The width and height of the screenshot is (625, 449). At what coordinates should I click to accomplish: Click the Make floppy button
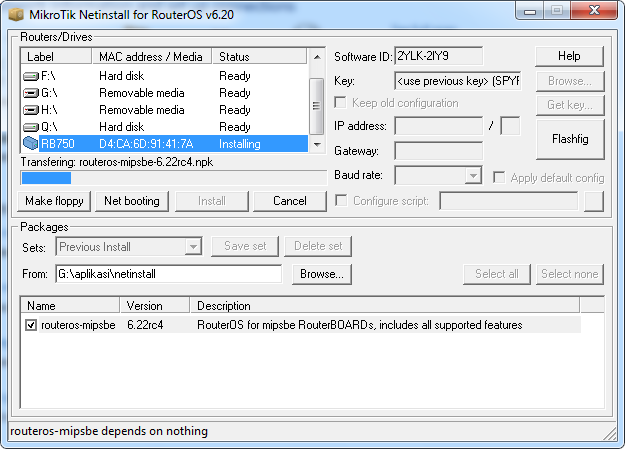(x=54, y=201)
